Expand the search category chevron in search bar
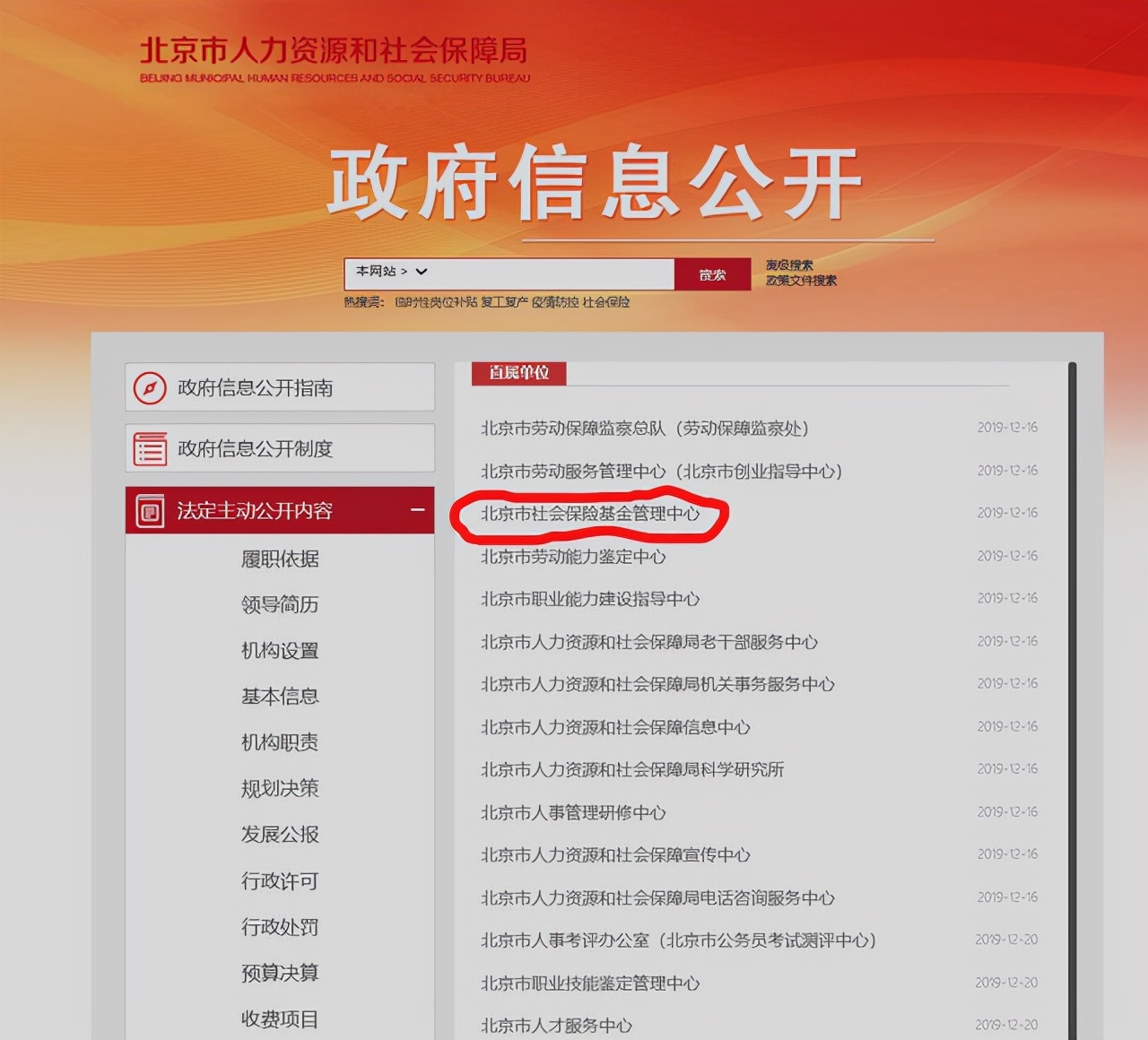 (422, 273)
